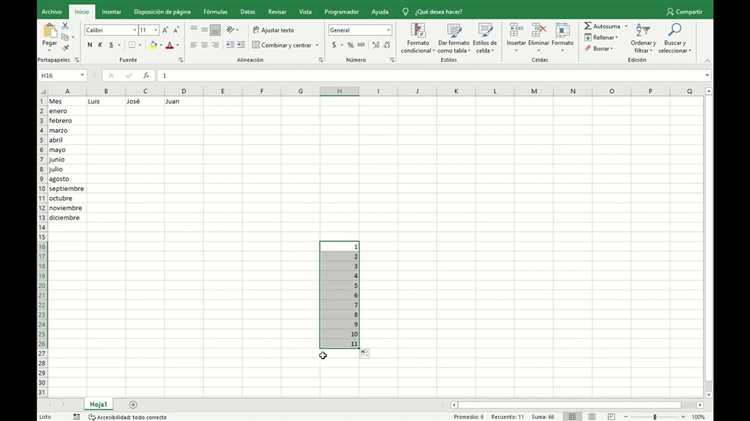Apply the red font color A
Screen dimensions: 750x421
(170, 45)
